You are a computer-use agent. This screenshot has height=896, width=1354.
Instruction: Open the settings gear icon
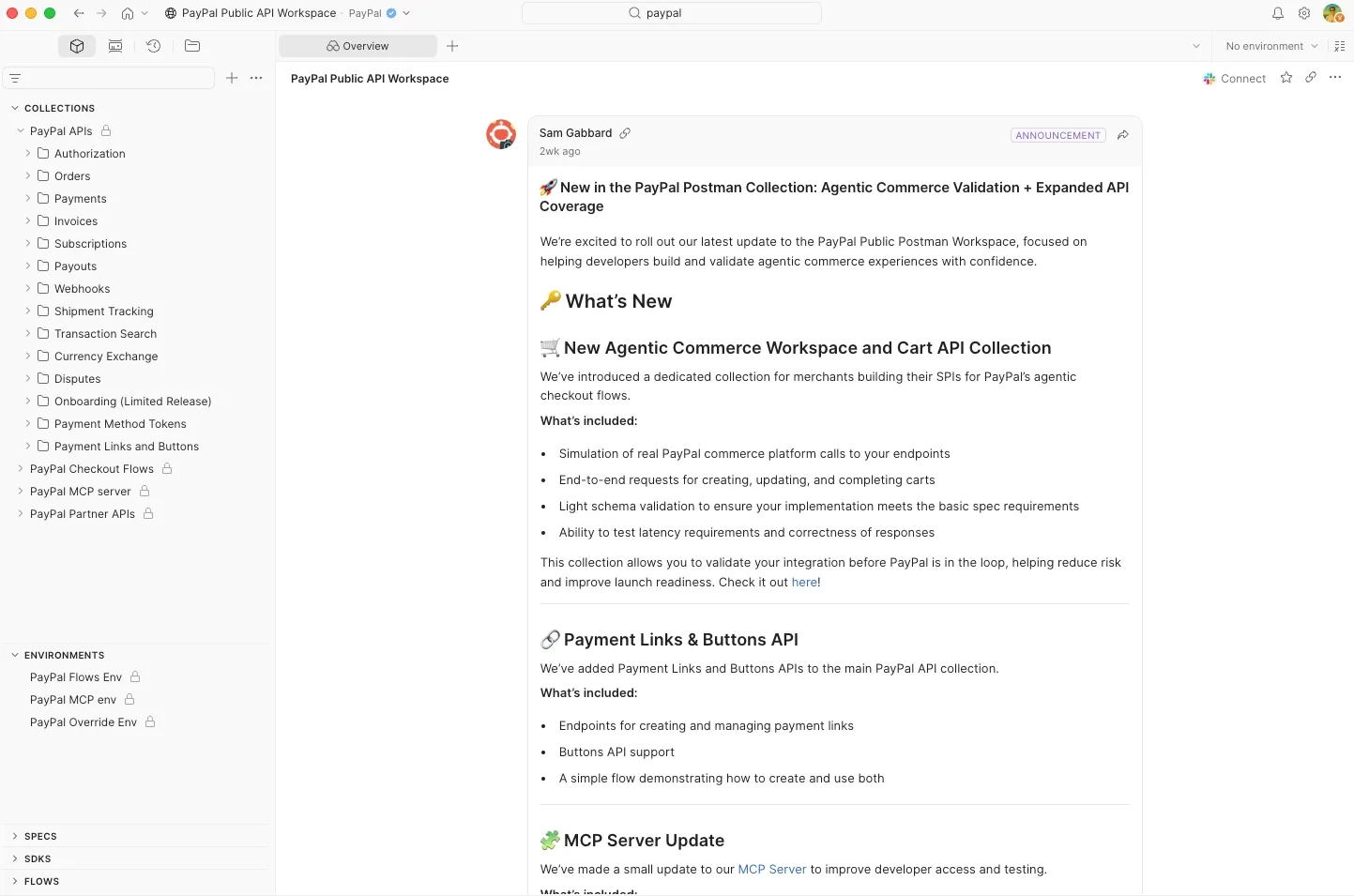(x=1304, y=13)
